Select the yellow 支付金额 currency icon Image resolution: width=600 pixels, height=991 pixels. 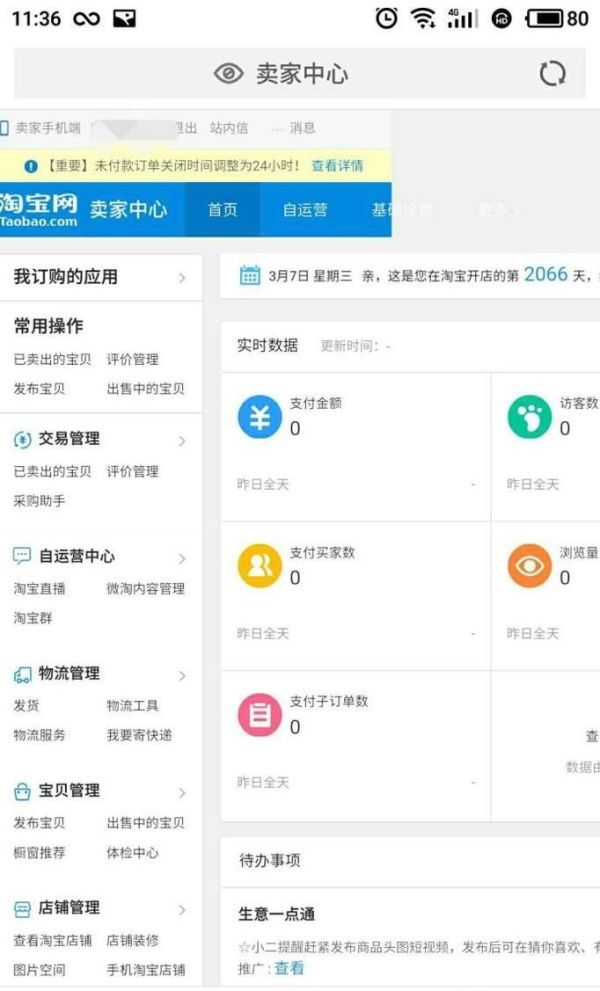coord(258,417)
